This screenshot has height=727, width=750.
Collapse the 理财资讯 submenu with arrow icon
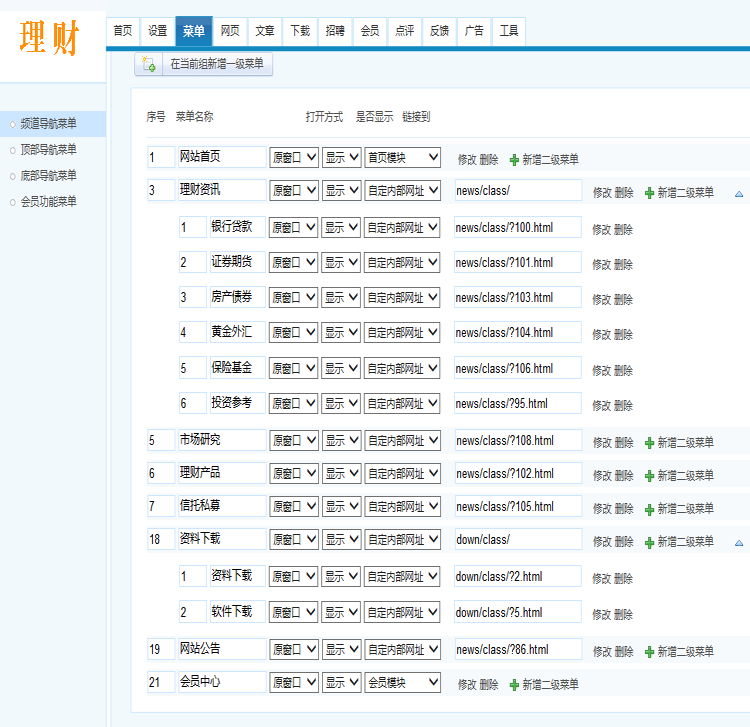(x=739, y=193)
